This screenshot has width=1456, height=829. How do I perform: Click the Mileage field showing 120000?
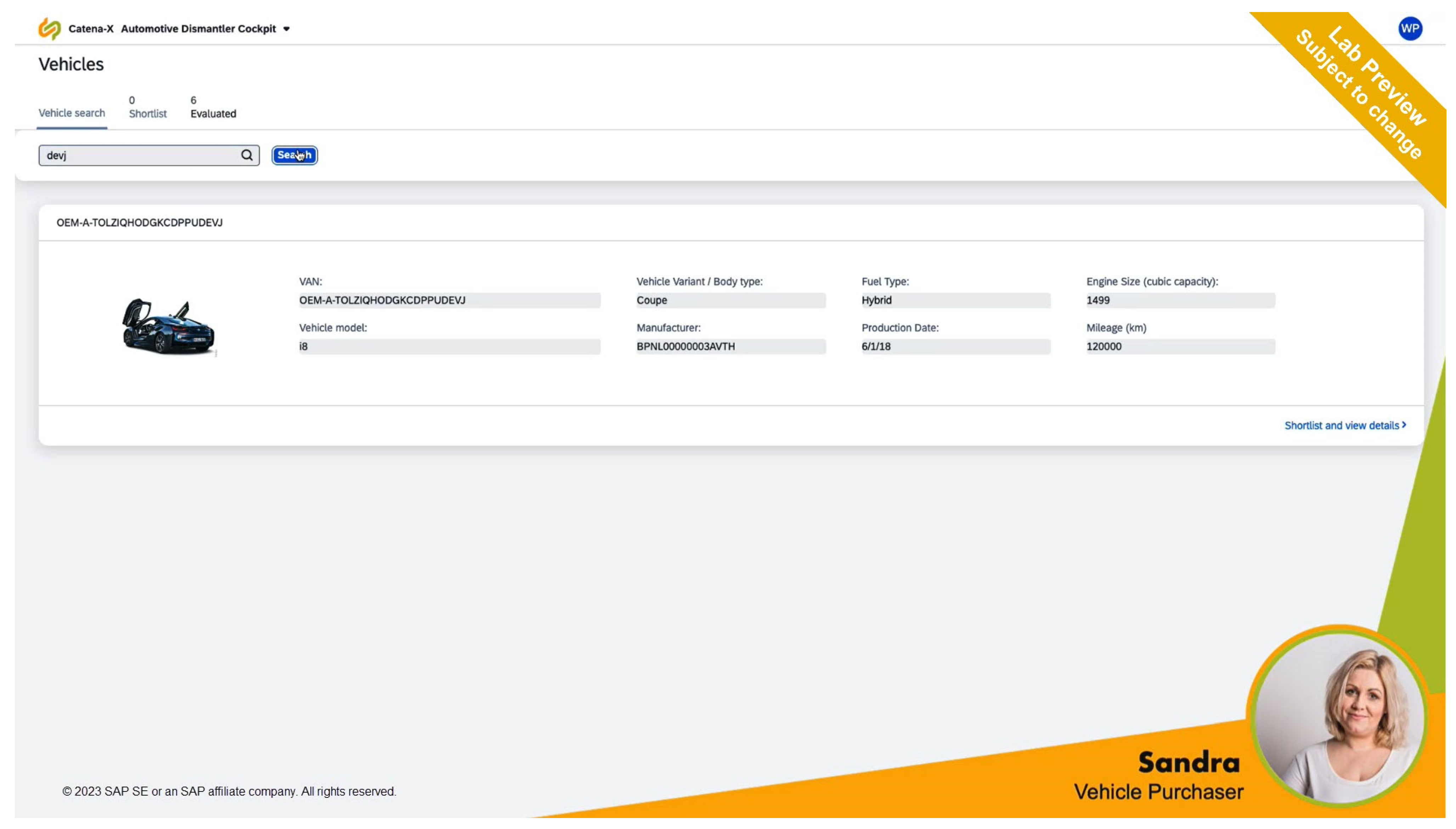point(1179,346)
